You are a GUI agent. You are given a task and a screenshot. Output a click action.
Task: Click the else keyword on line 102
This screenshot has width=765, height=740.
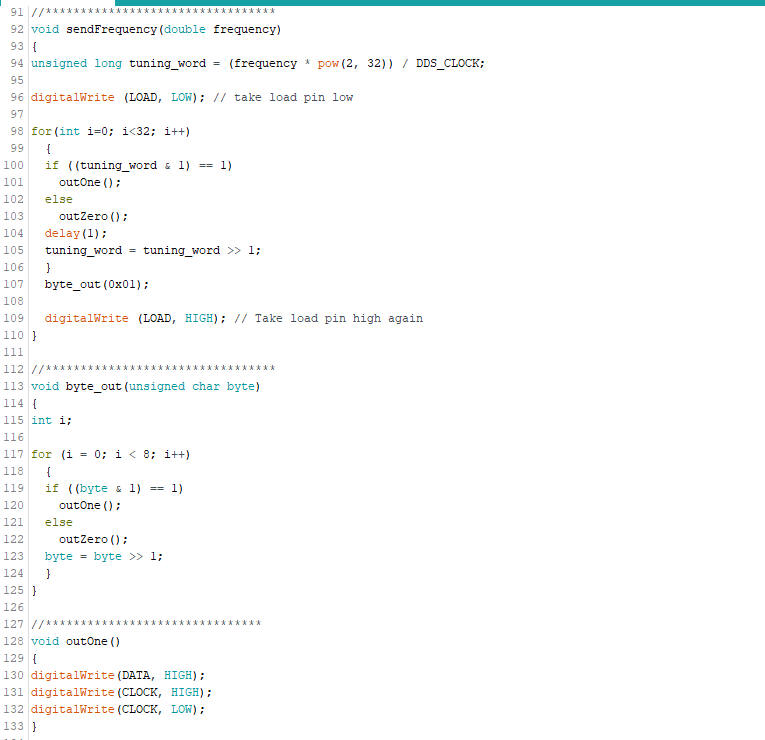tap(58, 199)
